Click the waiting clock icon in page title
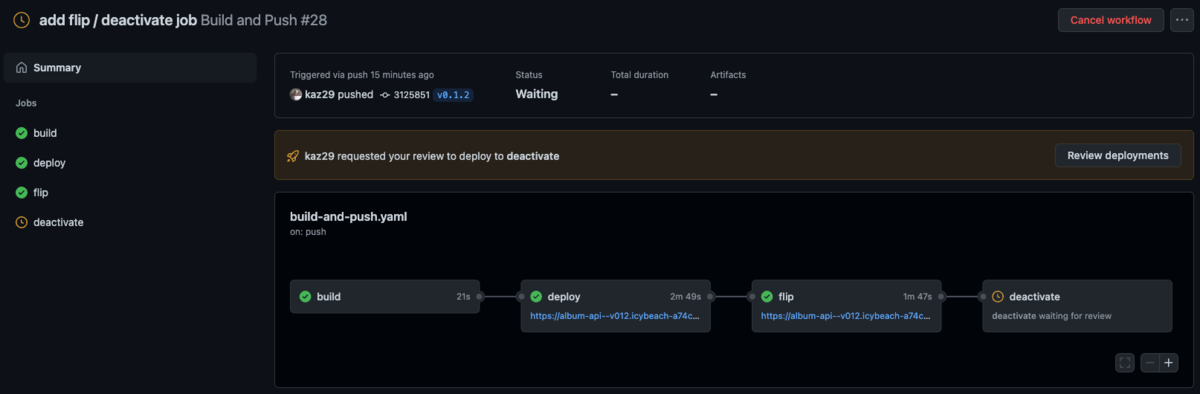The image size is (1200, 394). pyautogui.click(x=21, y=20)
